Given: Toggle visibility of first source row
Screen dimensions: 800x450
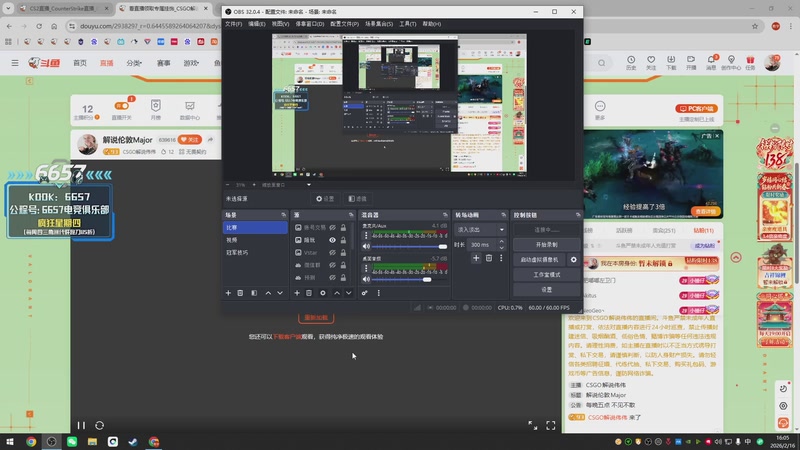Looking at the screenshot, I should 332,228.
